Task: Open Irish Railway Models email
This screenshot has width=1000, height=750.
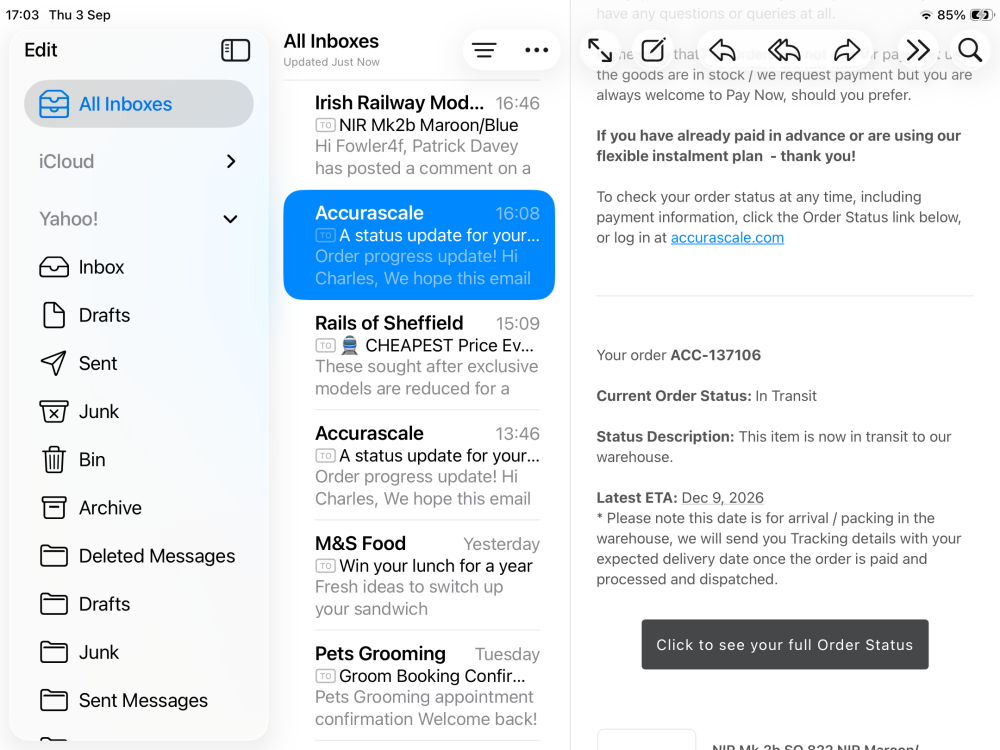Action: point(419,135)
